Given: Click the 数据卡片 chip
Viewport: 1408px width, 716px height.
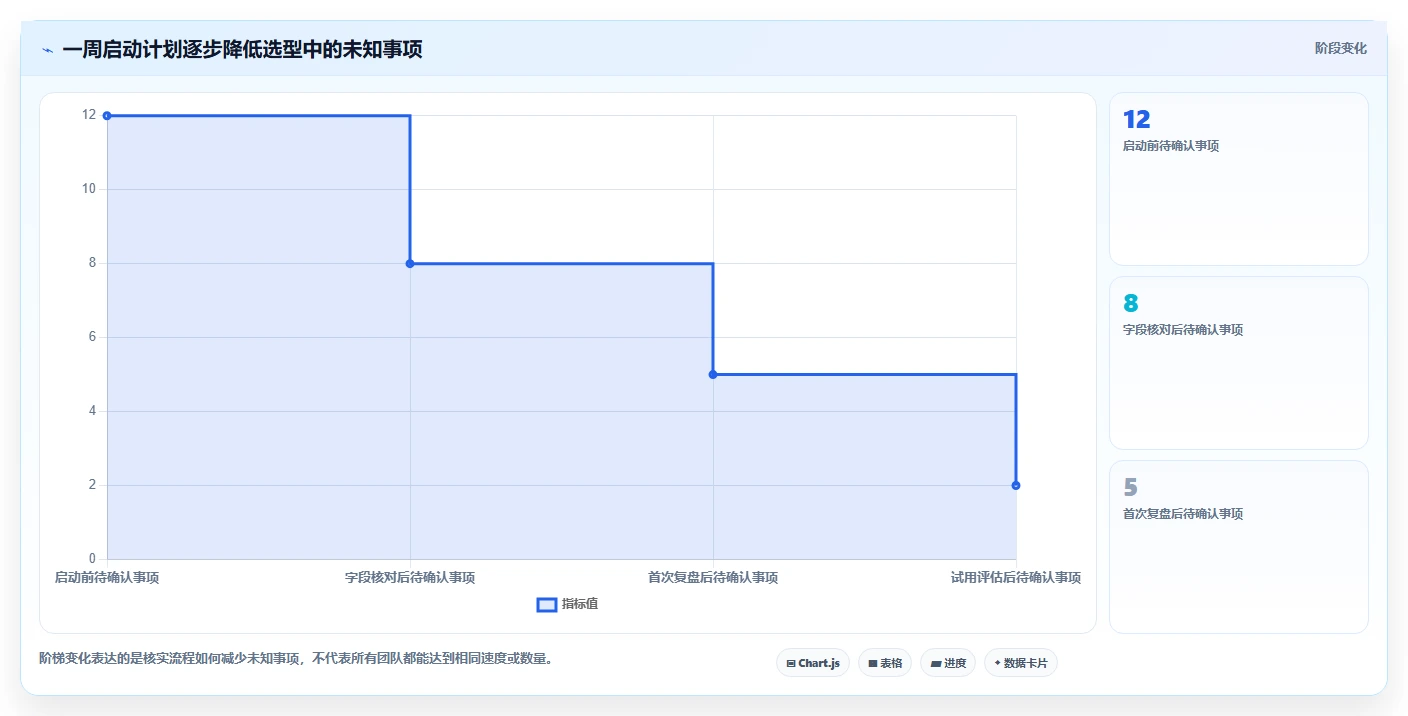Looking at the screenshot, I should [1021, 663].
